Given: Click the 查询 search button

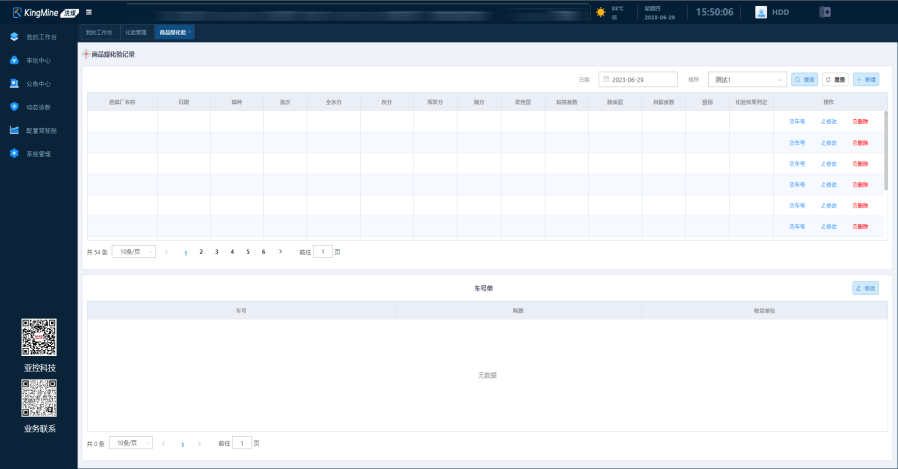Looking at the screenshot, I should click(805, 80).
